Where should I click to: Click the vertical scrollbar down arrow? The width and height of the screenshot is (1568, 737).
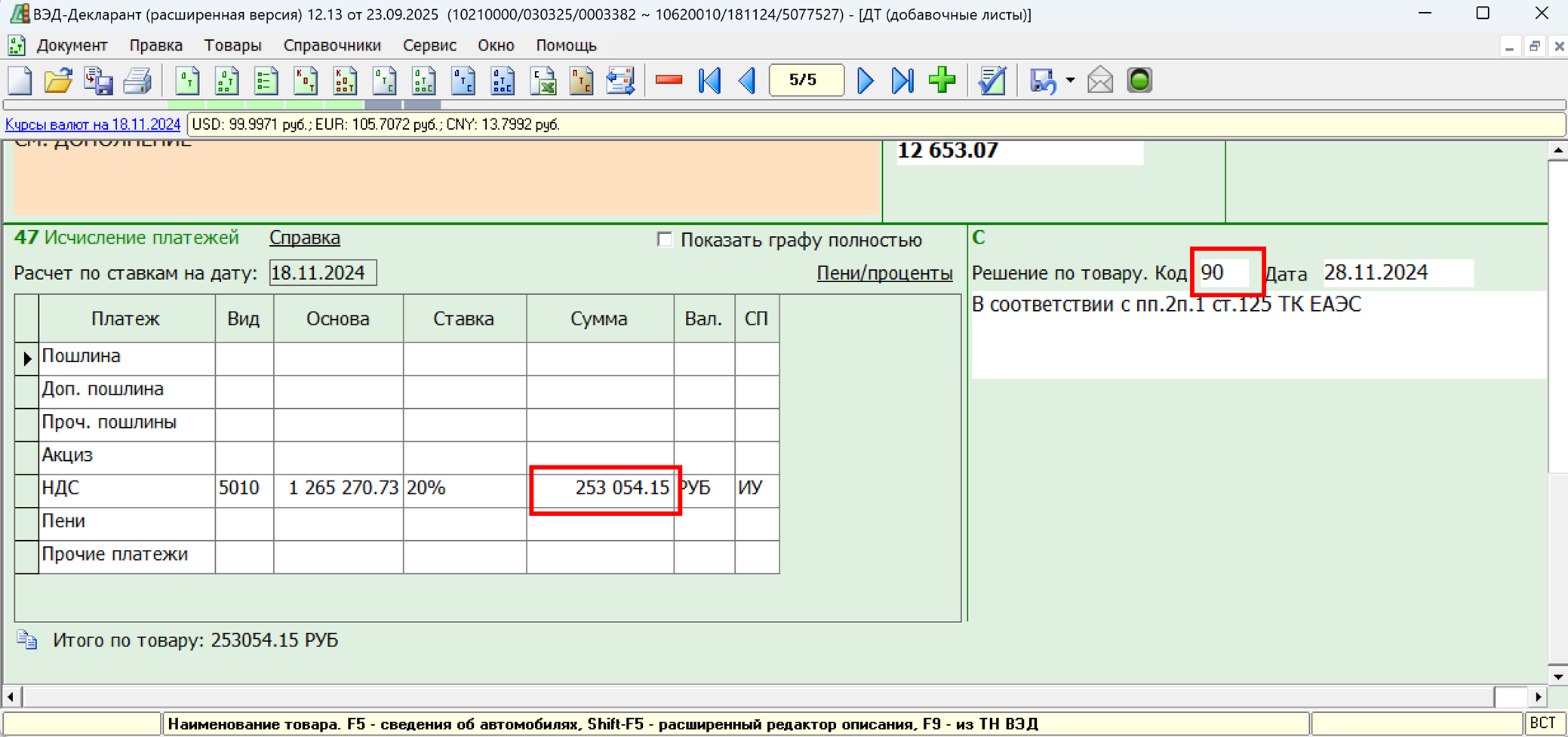pos(1557,676)
